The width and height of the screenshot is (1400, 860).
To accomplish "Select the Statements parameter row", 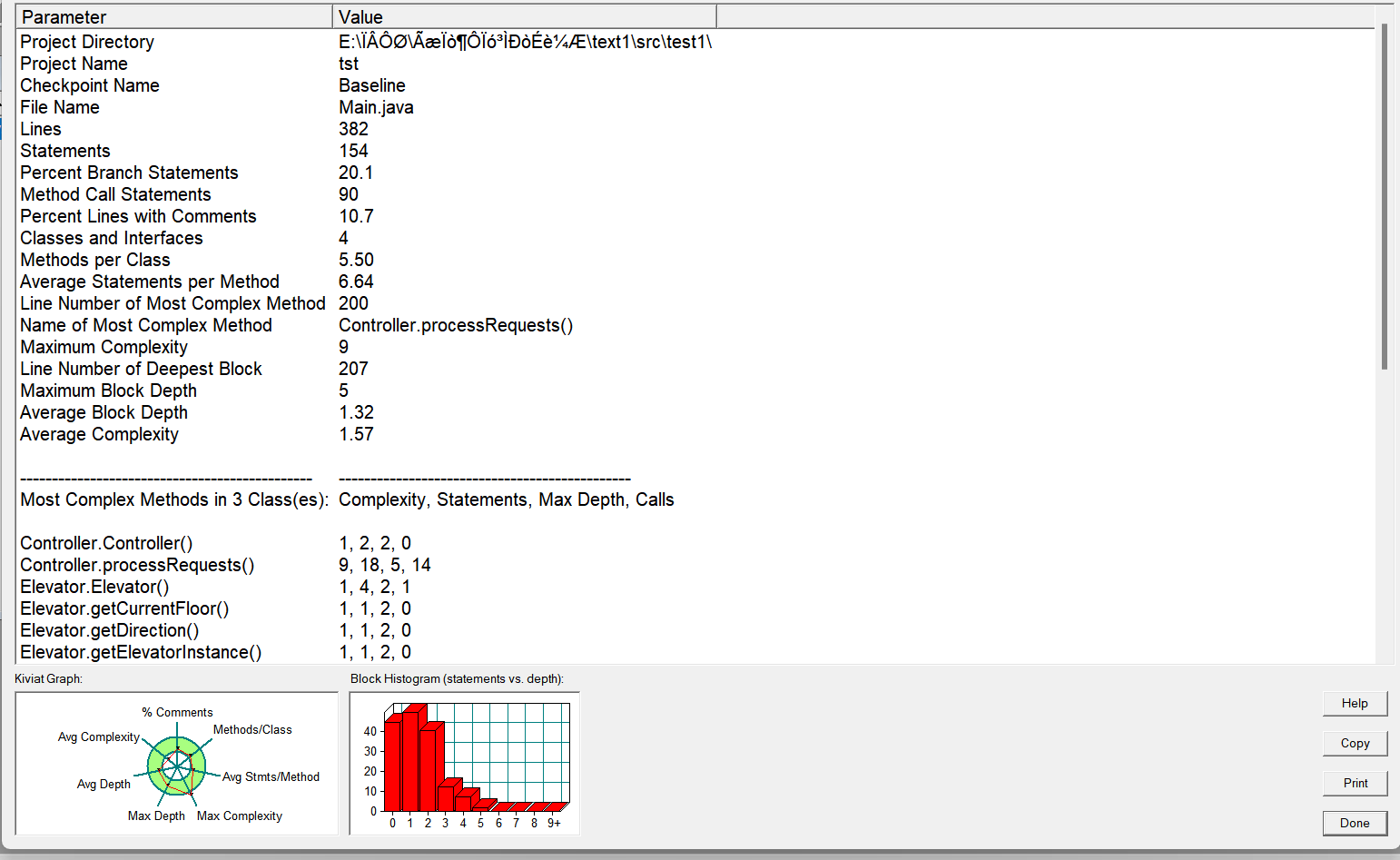I will (x=695, y=151).
